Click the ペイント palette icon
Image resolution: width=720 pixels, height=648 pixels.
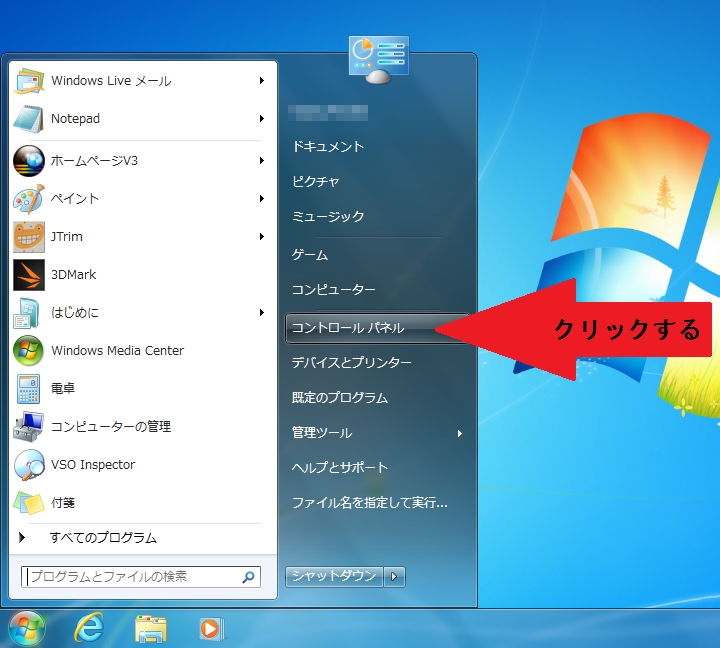[x=29, y=199]
